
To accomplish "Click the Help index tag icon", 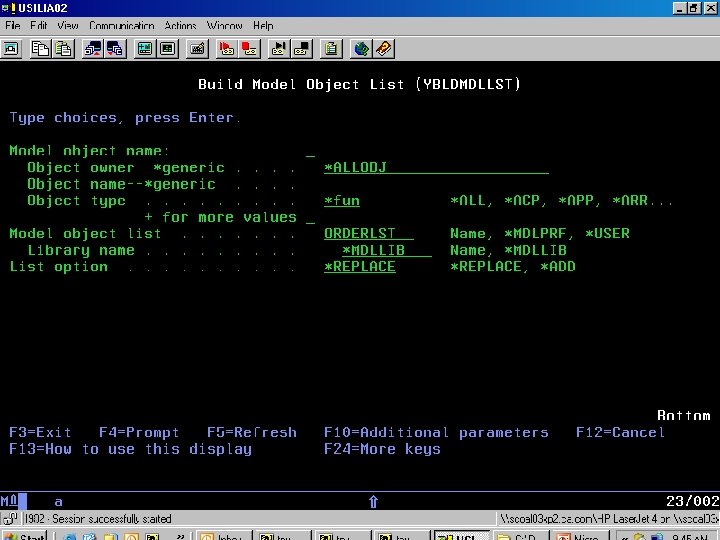I will pos(384,49).
